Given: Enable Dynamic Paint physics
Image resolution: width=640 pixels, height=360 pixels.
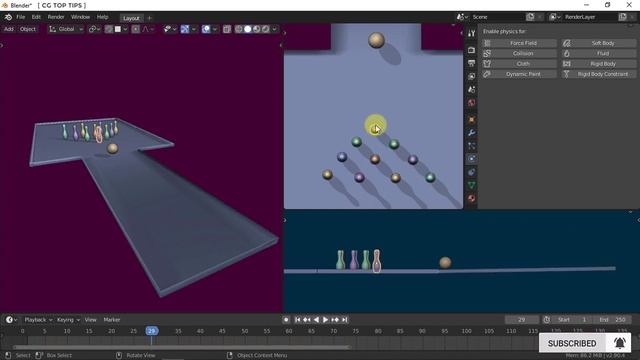Looking at the screenshot, I should point(519,74).
